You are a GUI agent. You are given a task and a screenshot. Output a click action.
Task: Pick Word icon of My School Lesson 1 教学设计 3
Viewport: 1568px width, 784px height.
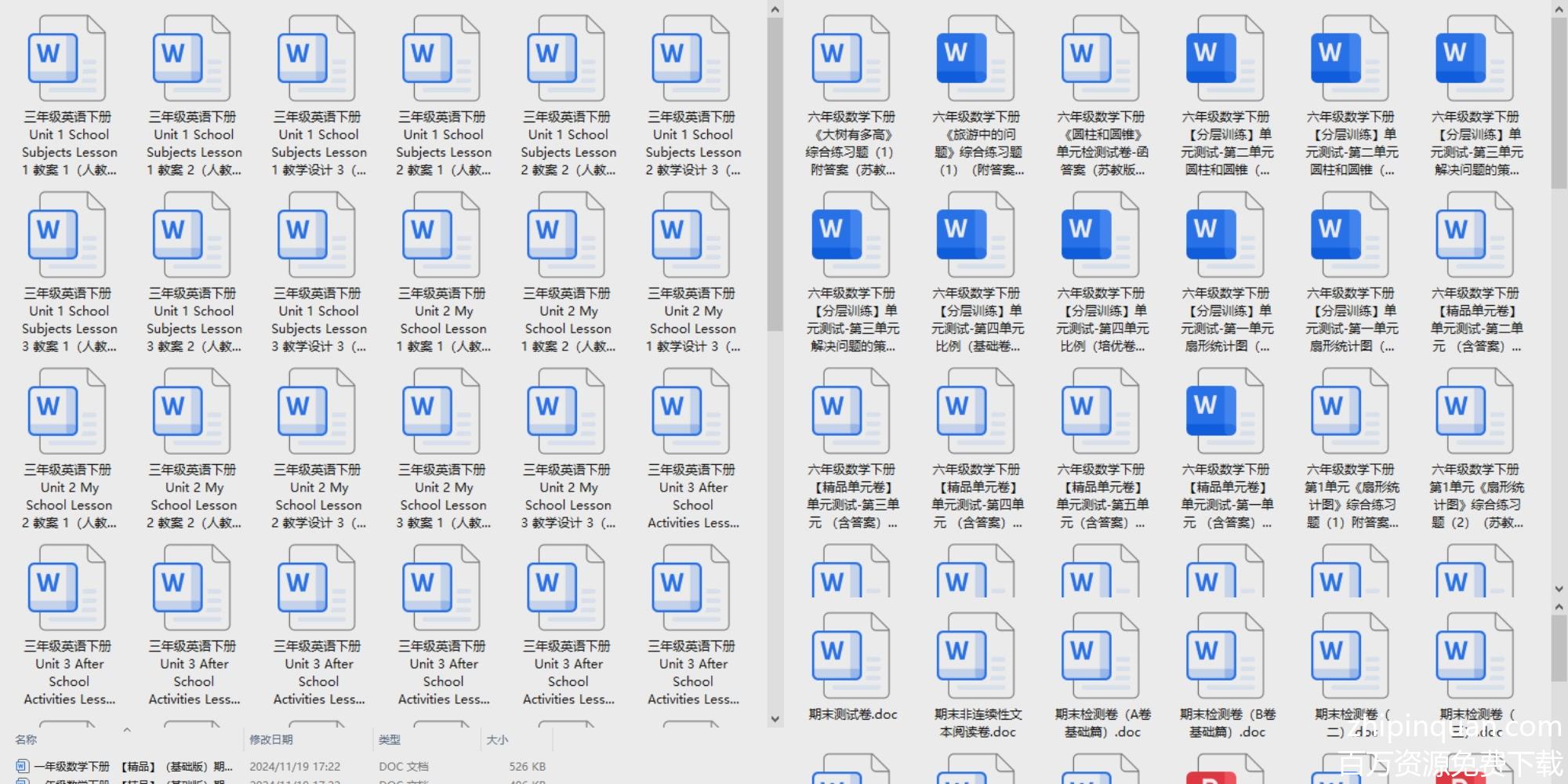(x=690, y=235)
